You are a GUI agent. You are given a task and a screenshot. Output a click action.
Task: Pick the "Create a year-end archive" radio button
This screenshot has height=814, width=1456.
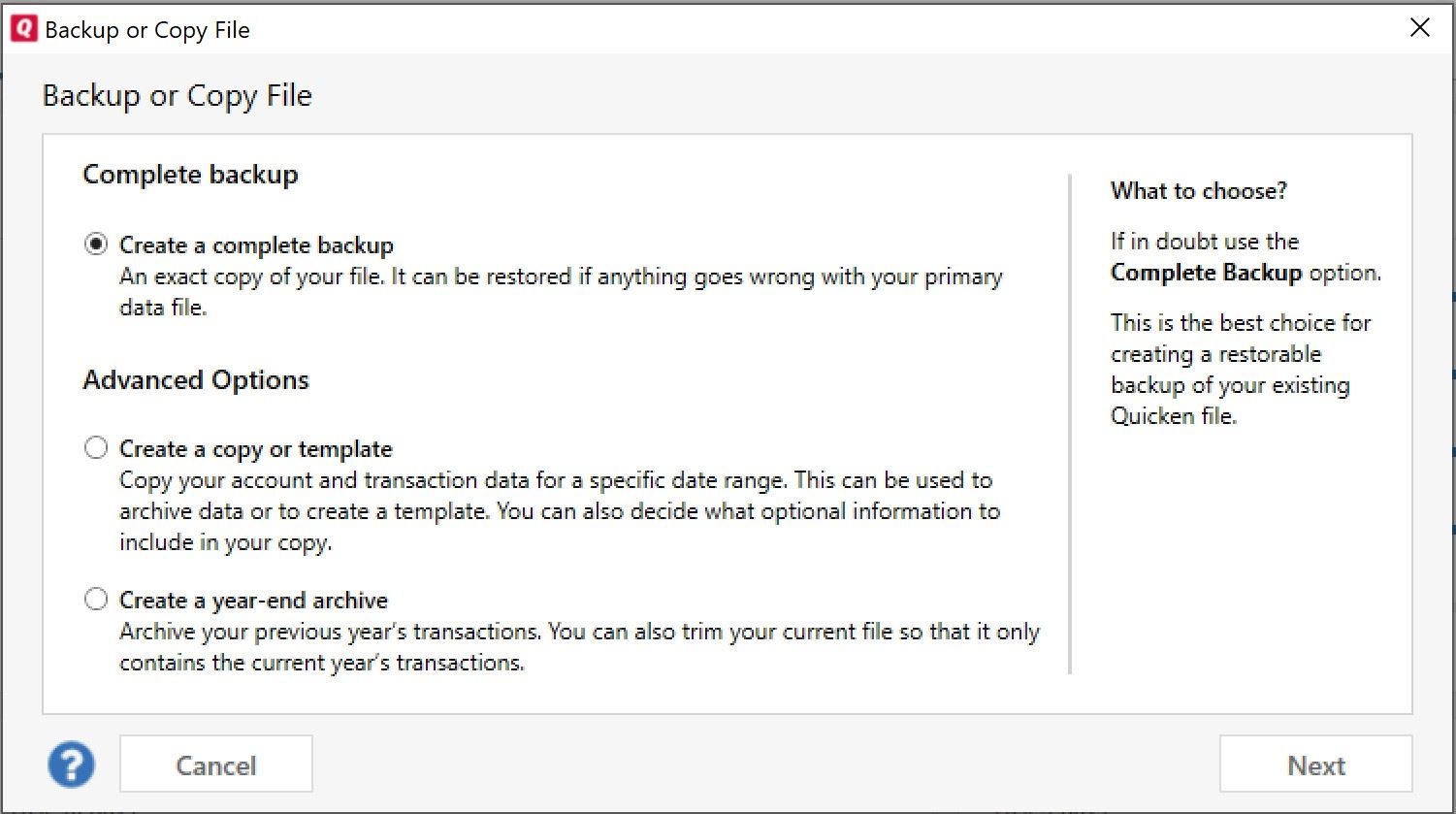point(96,600)
